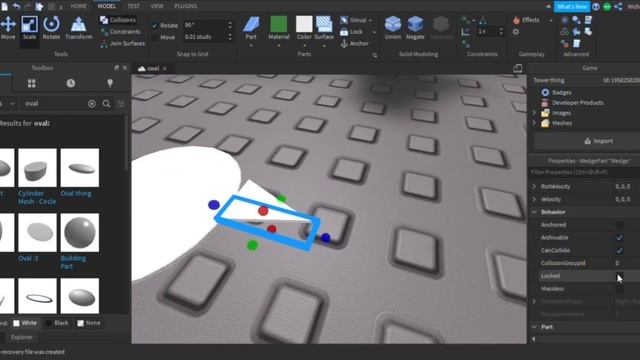The height and width of the screenshot is (360, 640).
Task: Click the help question mark icon
Action: click(596, 7)
